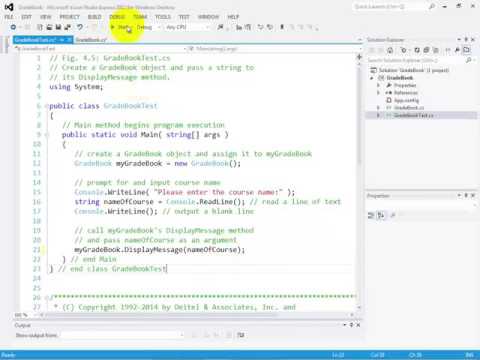Open the DEBUG menu
This screenshot has height=360, width=480.
(117, 17)
